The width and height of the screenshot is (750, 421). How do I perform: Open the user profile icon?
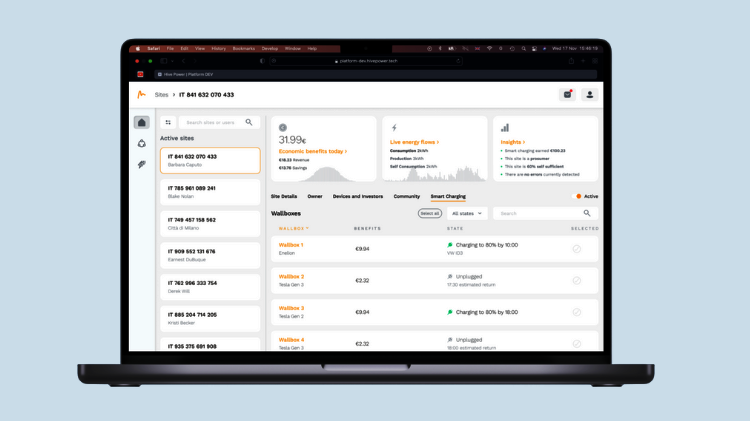coord(590,94)
